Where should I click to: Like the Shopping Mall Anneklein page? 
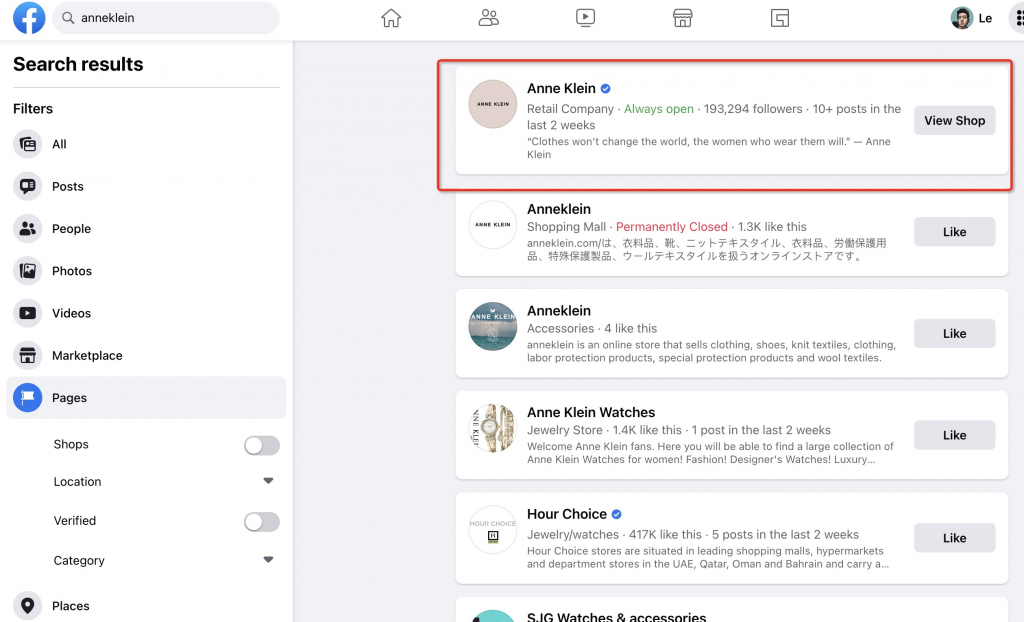click(x=954, y=232)
